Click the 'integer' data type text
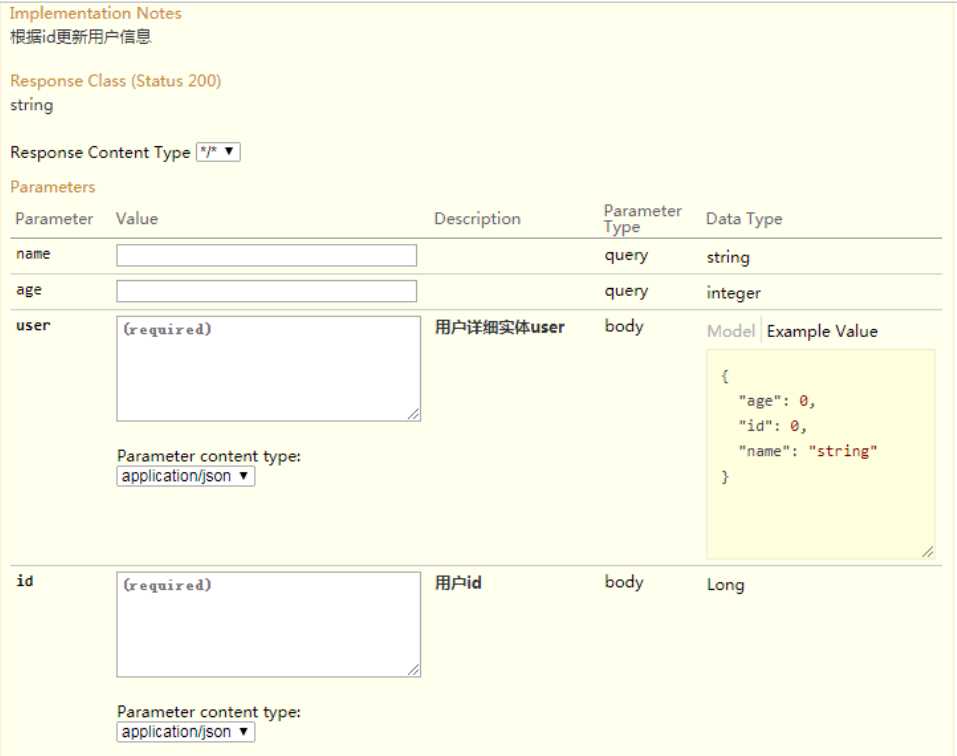957x756 pixels. [734, 293]
